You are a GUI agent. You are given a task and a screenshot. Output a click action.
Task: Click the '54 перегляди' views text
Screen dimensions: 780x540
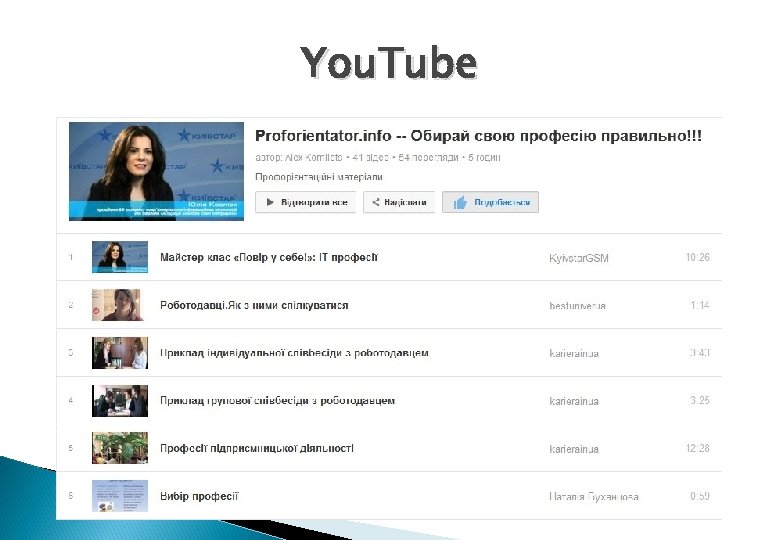click(x=428, y=157)
